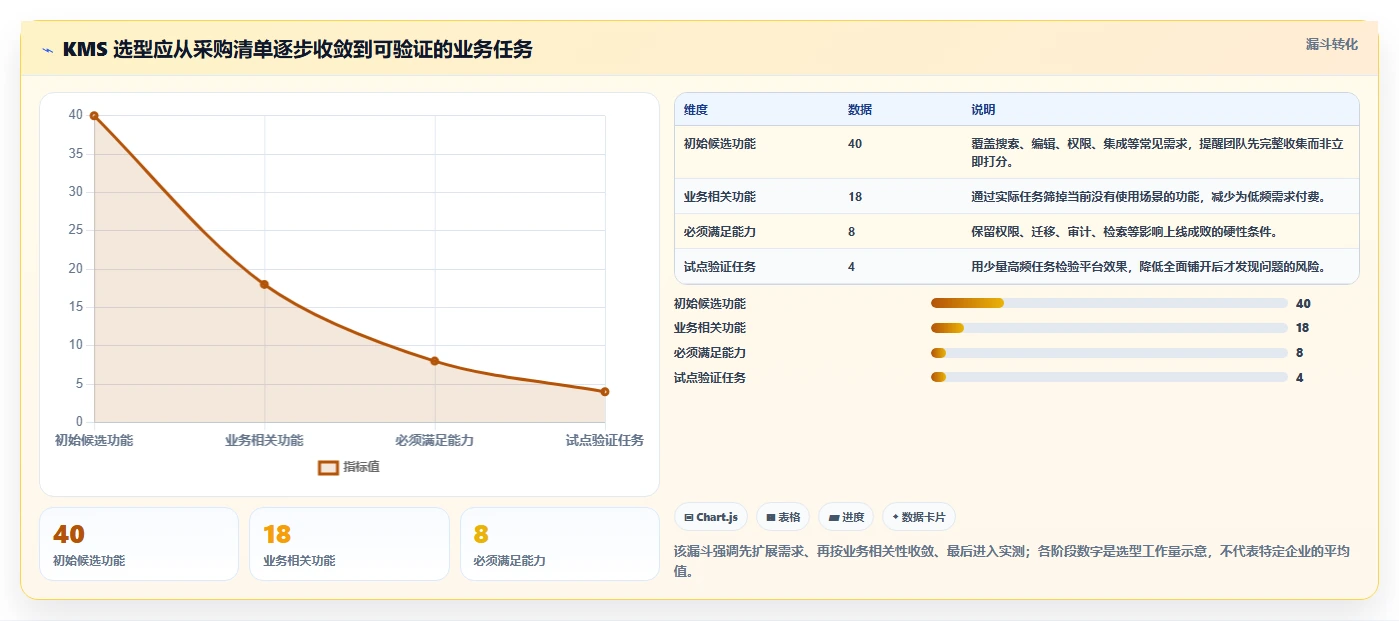Click the 业务相关功能 progress bar
Viewport: 1399px width, 621px height.
pos(1109,328)
